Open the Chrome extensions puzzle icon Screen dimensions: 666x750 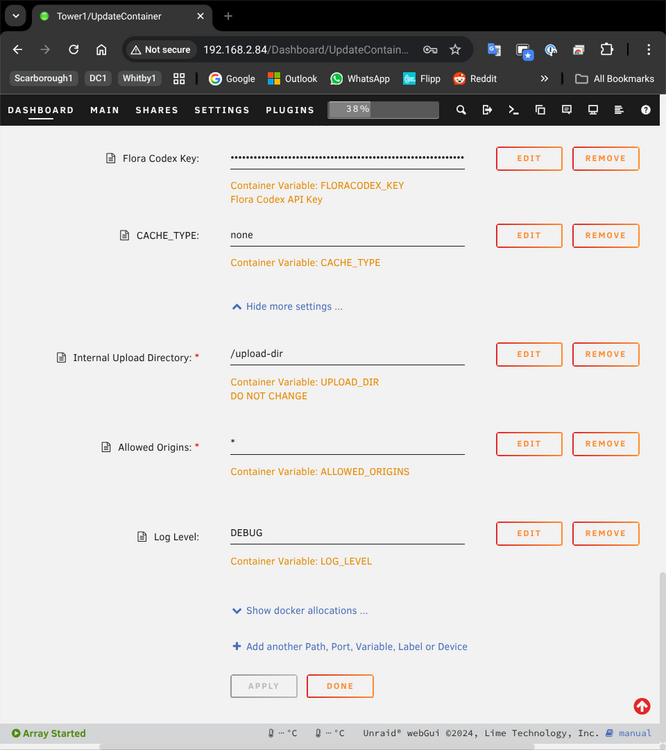(x=607, y=49)
